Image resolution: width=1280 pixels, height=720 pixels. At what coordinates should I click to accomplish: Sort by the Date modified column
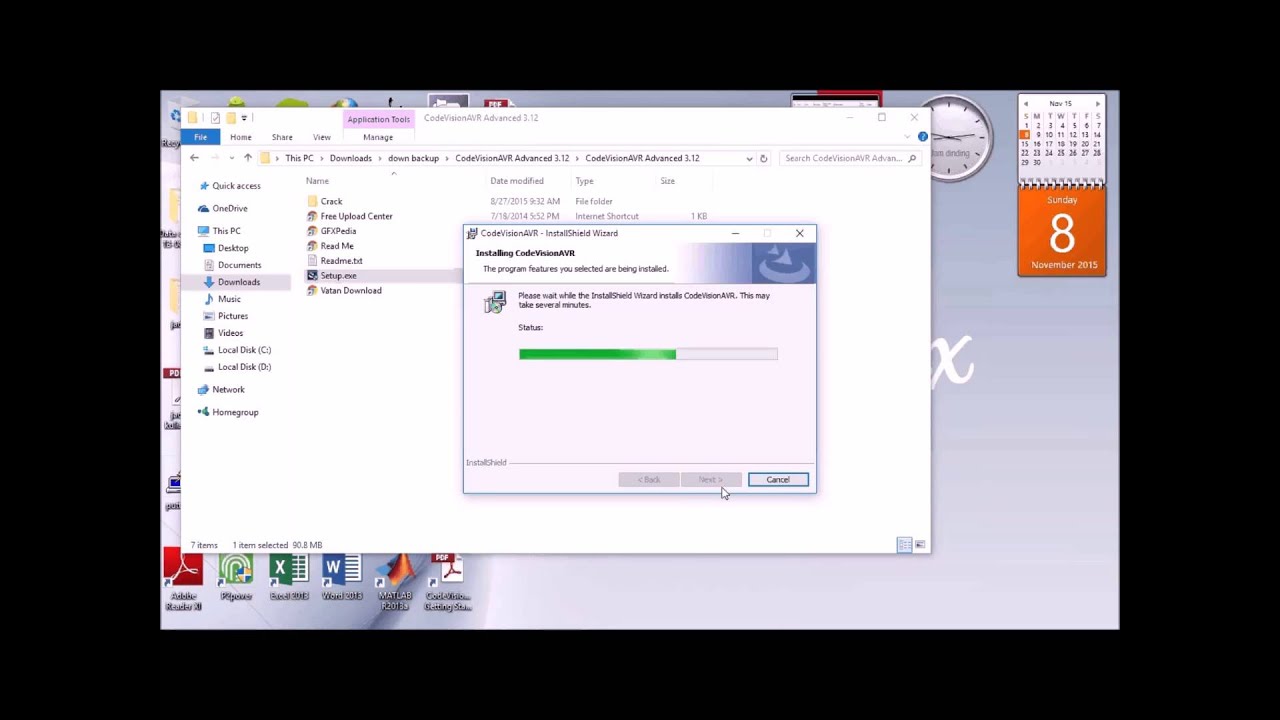(x=517, y=181)
